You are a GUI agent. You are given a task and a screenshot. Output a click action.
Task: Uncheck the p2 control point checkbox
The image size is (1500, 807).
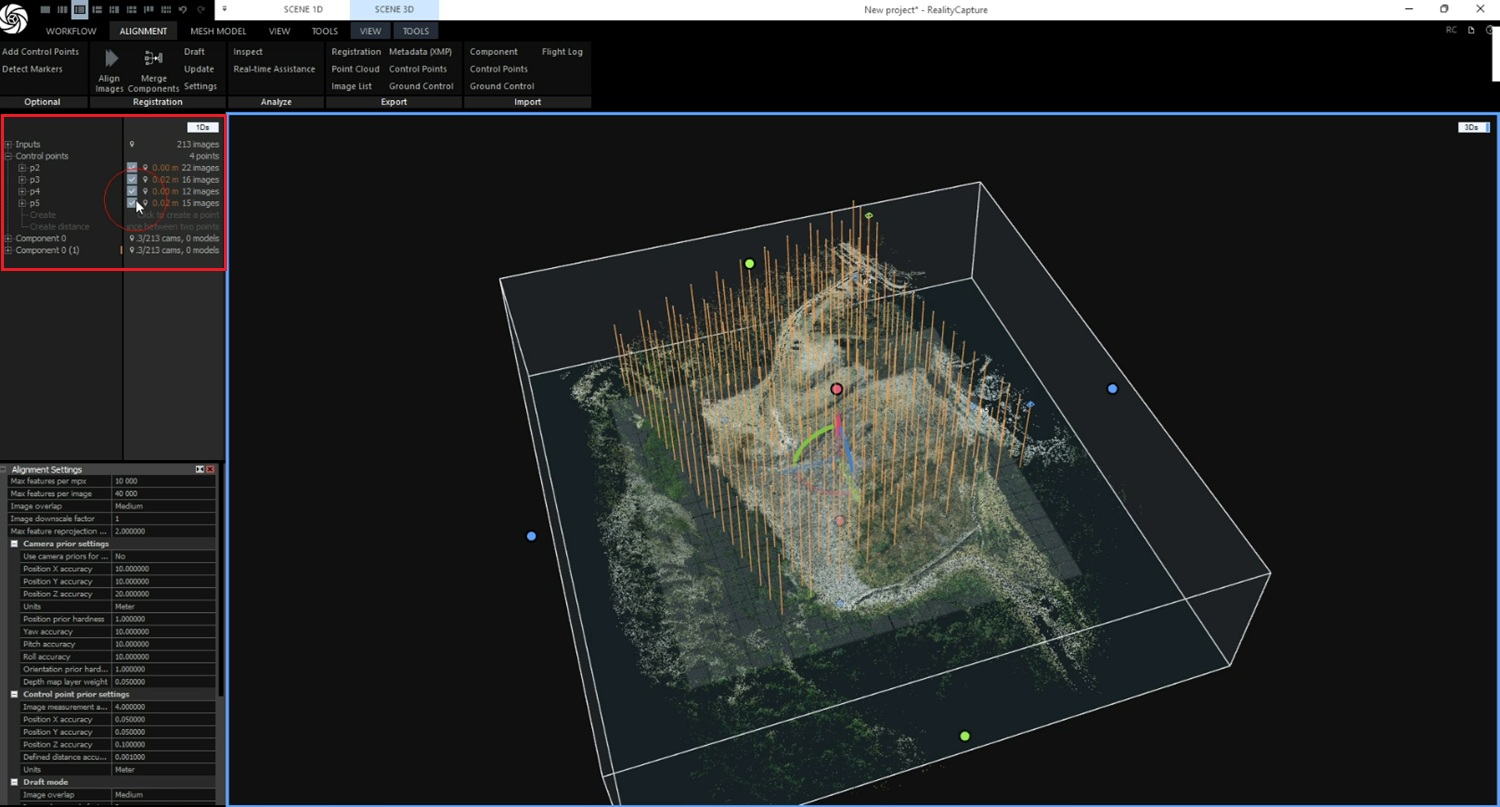pos(132,168)
